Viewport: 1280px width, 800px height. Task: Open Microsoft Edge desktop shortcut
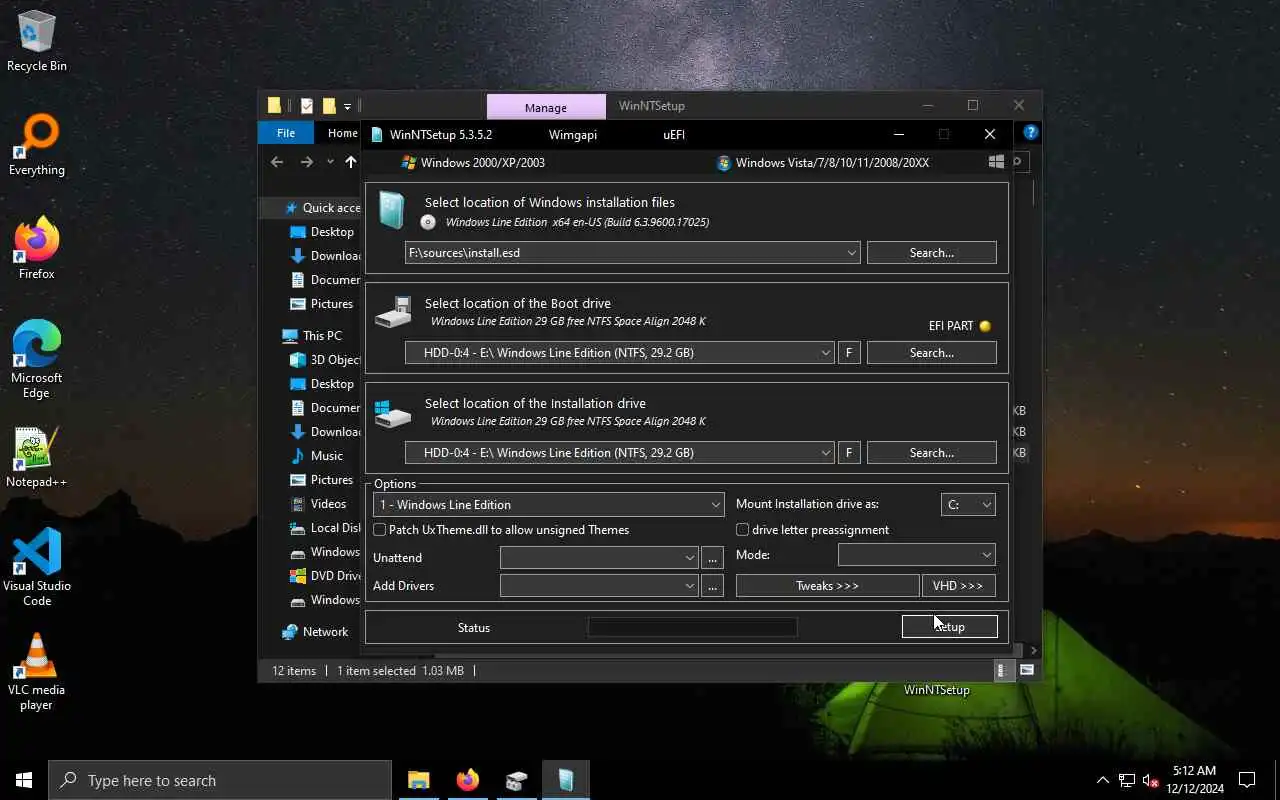pos(37,360)
